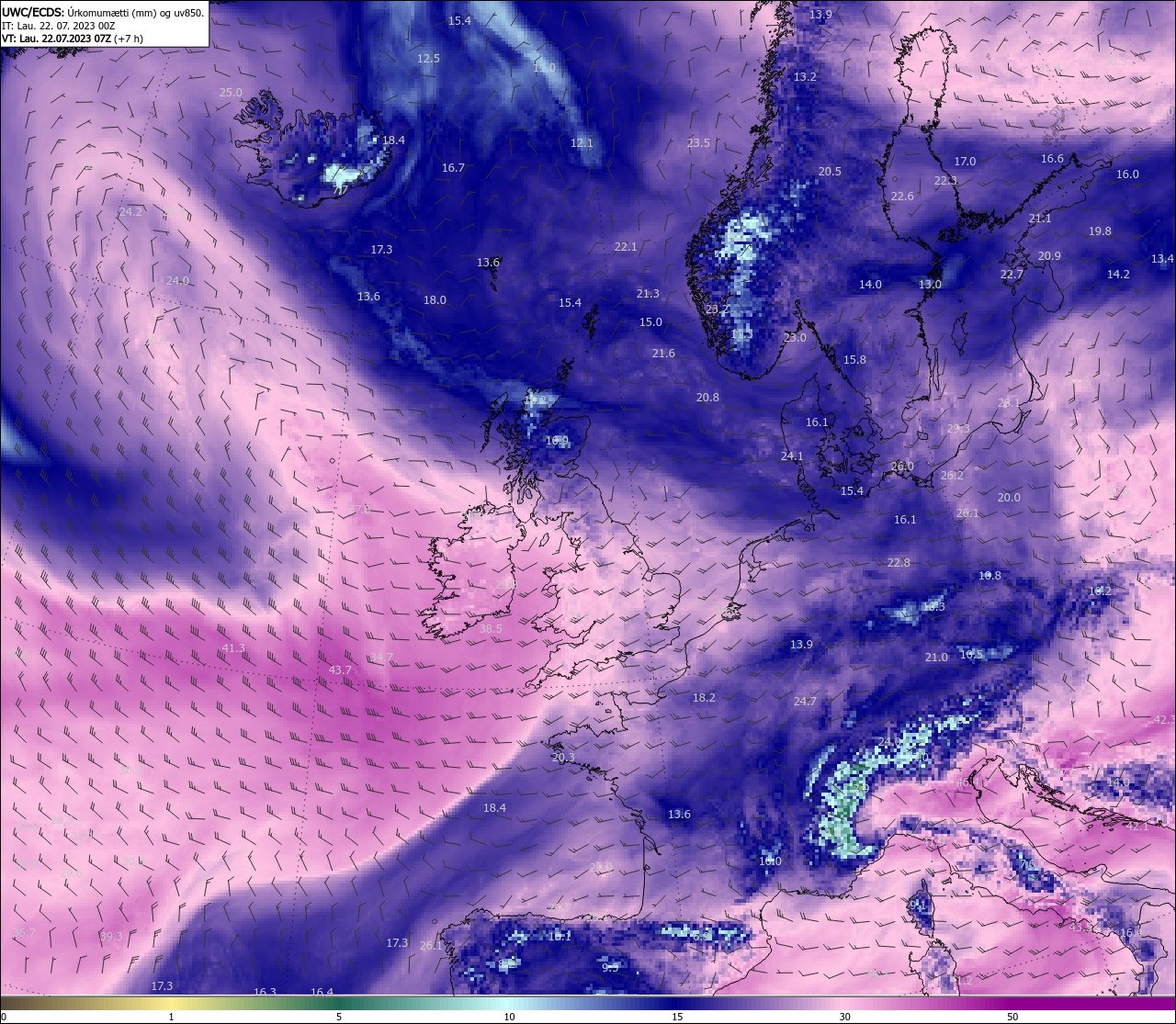Click the 24.7 value label
This screenshot has width=1176, height=1024.
[x=804, y=702]
